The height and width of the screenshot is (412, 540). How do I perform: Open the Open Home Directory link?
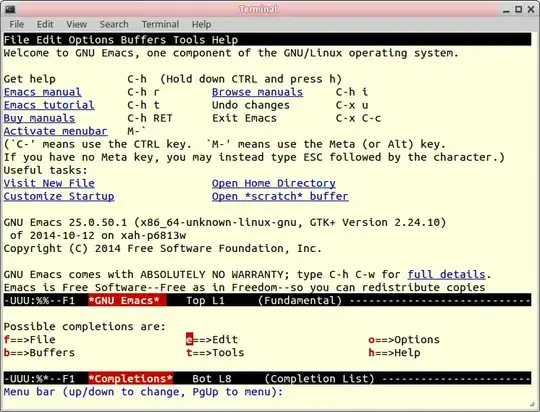click(273, 183)
